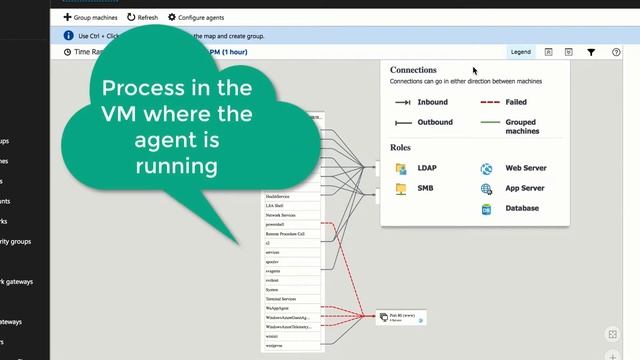Click the Configure agents button label
Image resolution: width=640 pixels, height=360 pixels.
201,18
